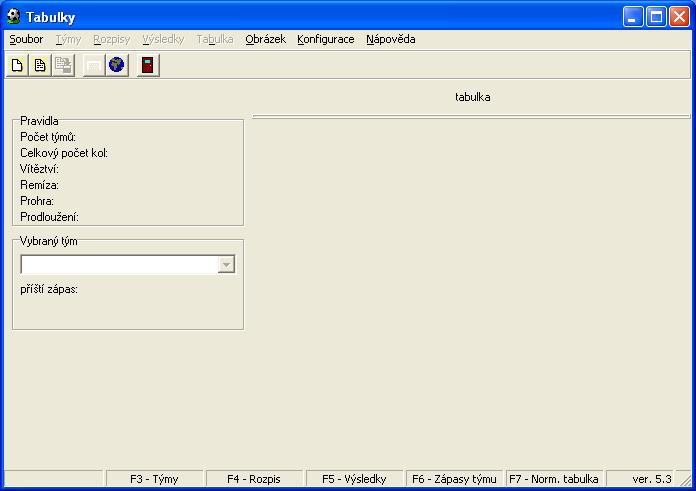Viewport: 696px width, 491px height.
Task: Expand the Vybraný tým dropdown arrow
Action: pyautogui.click(x=226, y=265)
